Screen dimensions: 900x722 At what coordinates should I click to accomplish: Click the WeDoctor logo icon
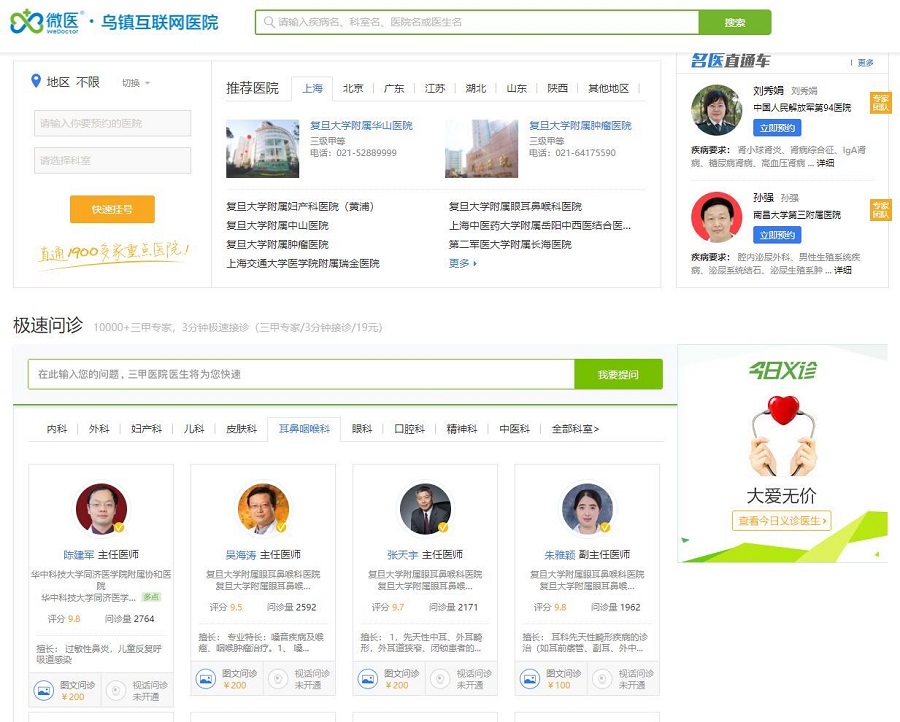click(x=27, y=22)
